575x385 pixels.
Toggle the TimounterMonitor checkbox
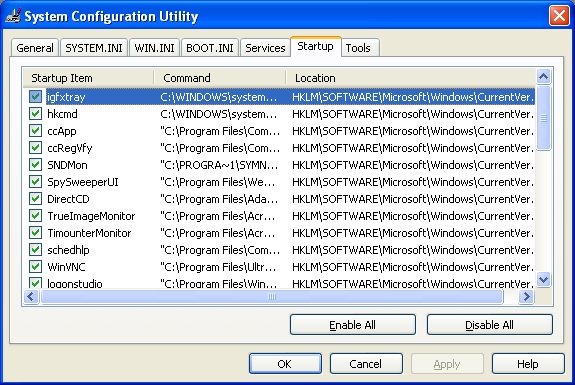[x=35, y=233]
